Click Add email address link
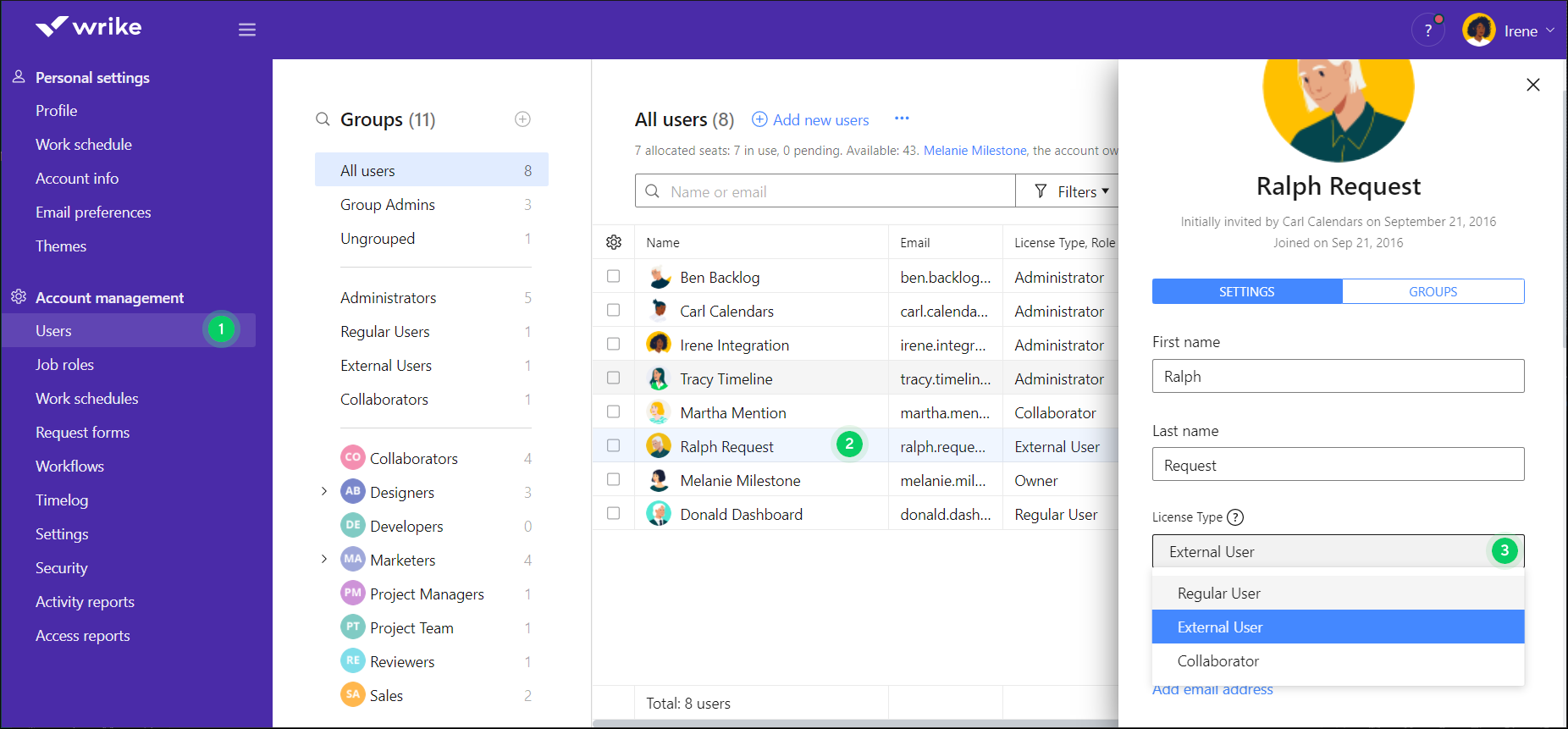Viewport: 1568px width, 729px height. (1212, 689)
